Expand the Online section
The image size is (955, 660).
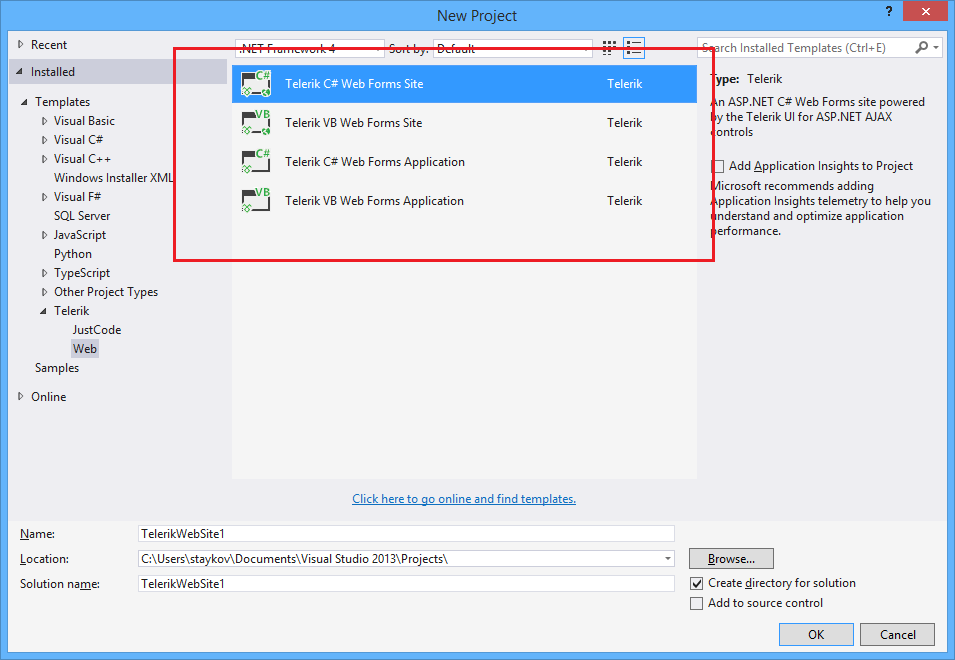[21, 396]
